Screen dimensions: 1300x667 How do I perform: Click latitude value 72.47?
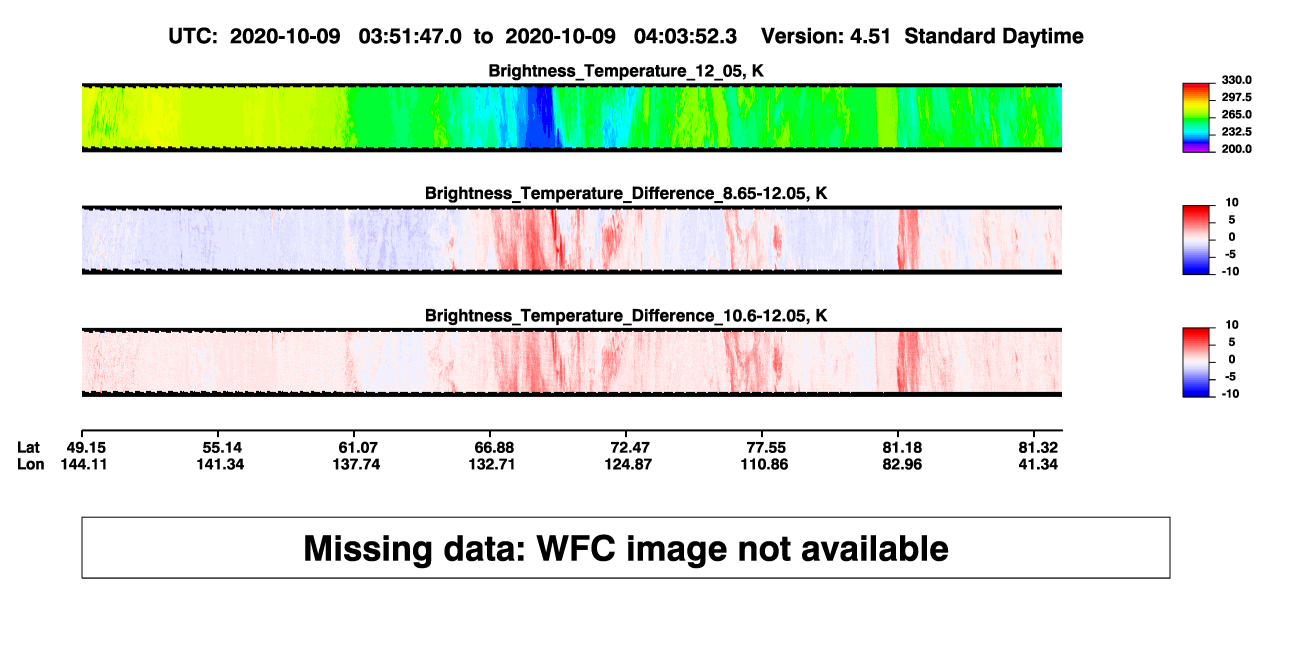630,447
